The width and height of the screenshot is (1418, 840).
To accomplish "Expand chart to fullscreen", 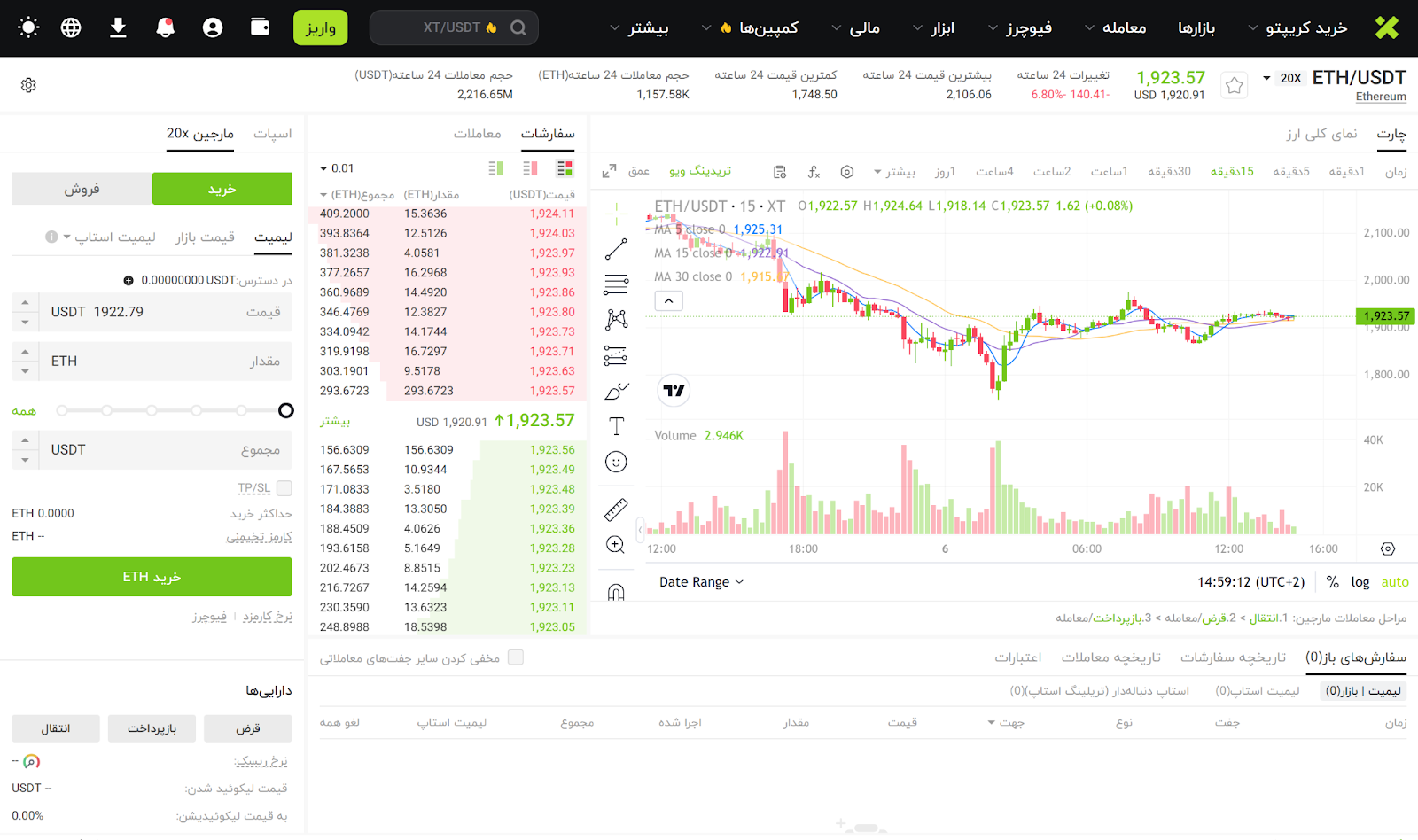I will click(x=609, y=172).
